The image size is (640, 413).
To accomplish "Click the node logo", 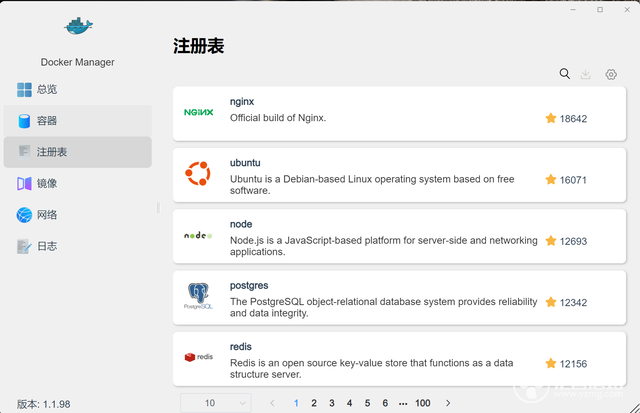I will (198, 235).
